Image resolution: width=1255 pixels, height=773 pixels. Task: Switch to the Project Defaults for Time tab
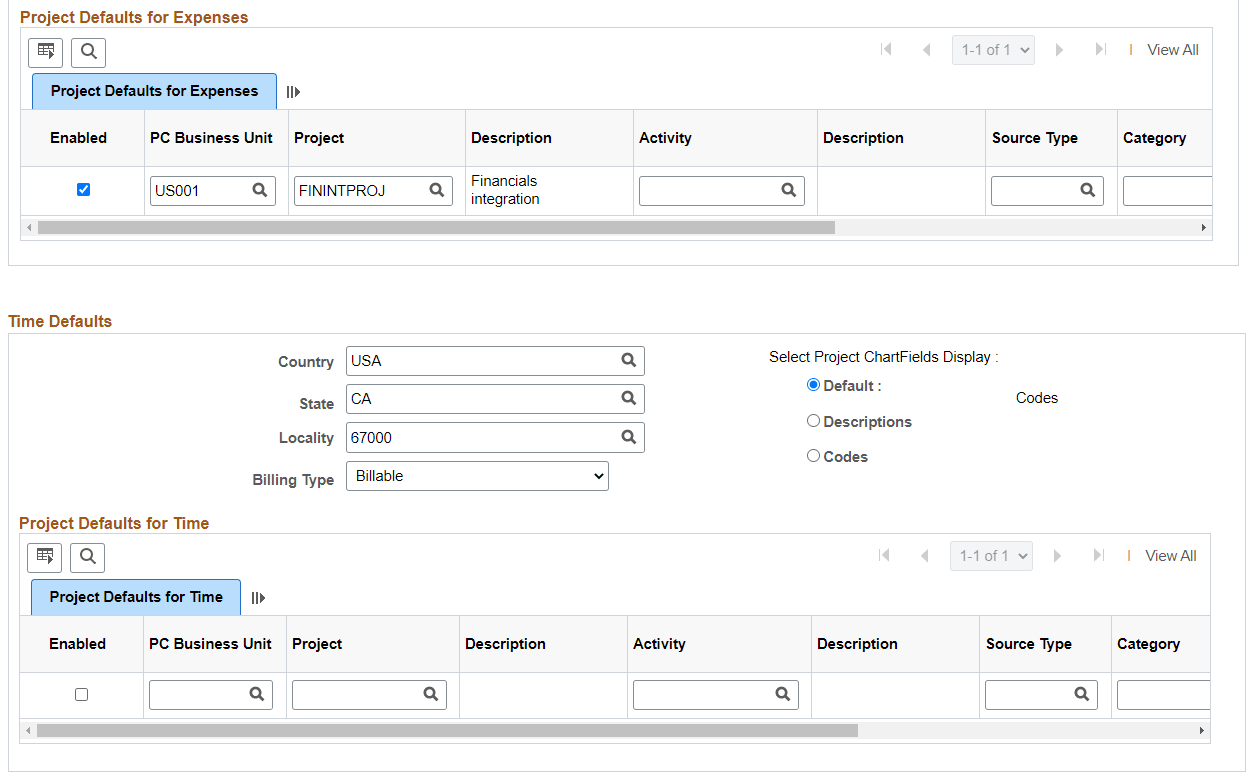click(136, 596)
